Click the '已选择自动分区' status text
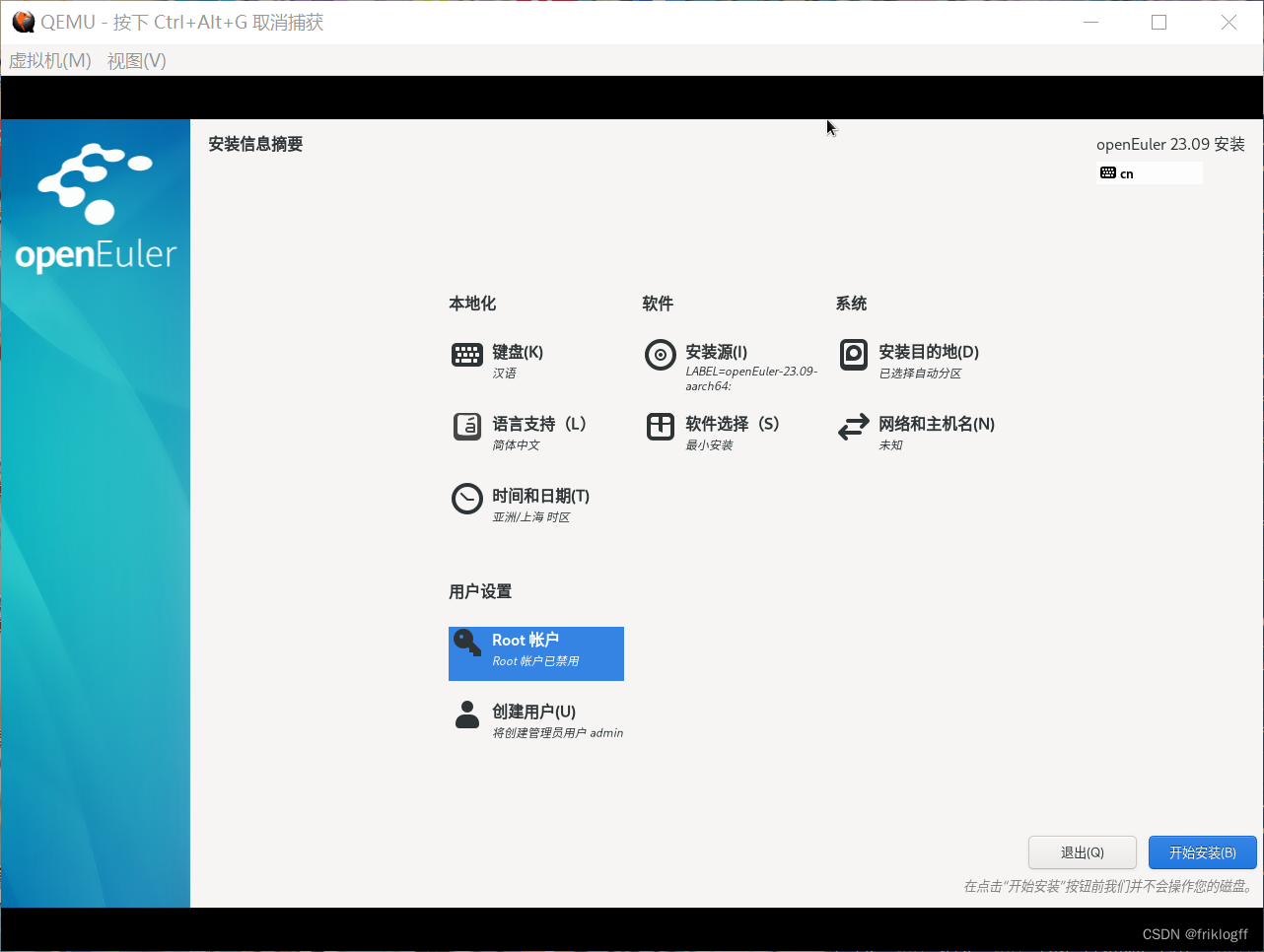 point(920,374)
